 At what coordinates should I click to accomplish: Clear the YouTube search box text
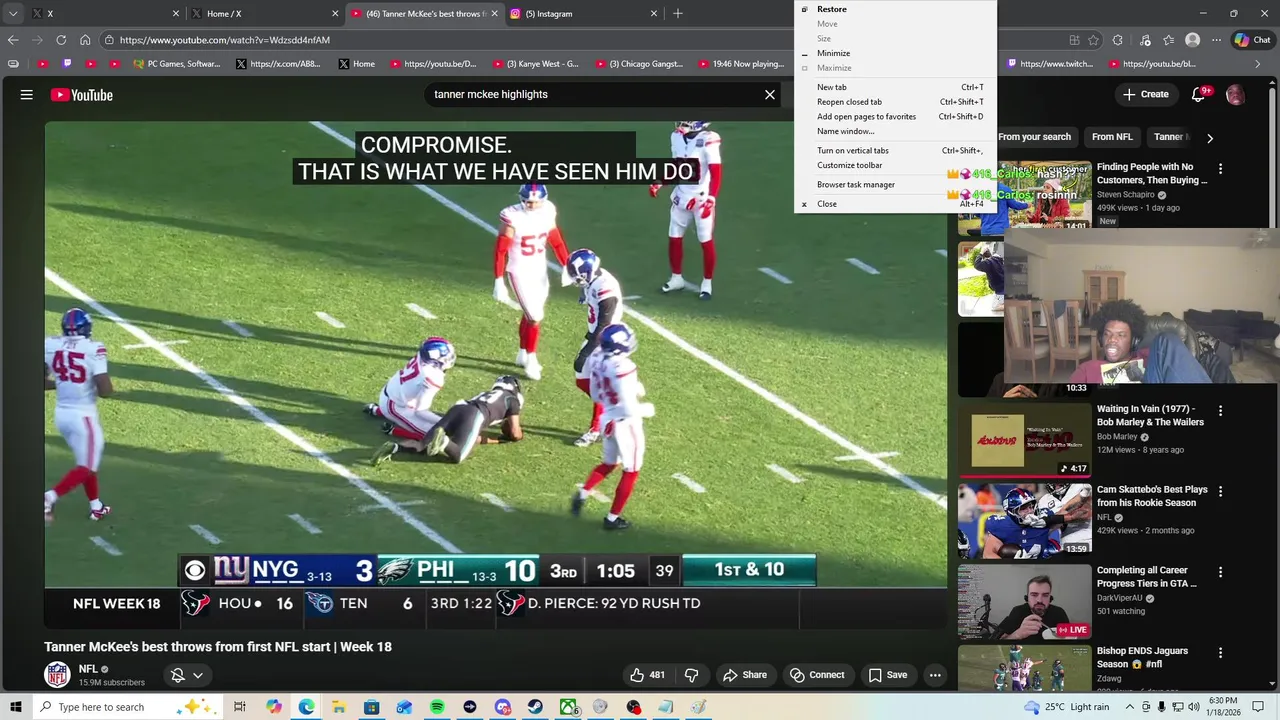click(770, 95)
